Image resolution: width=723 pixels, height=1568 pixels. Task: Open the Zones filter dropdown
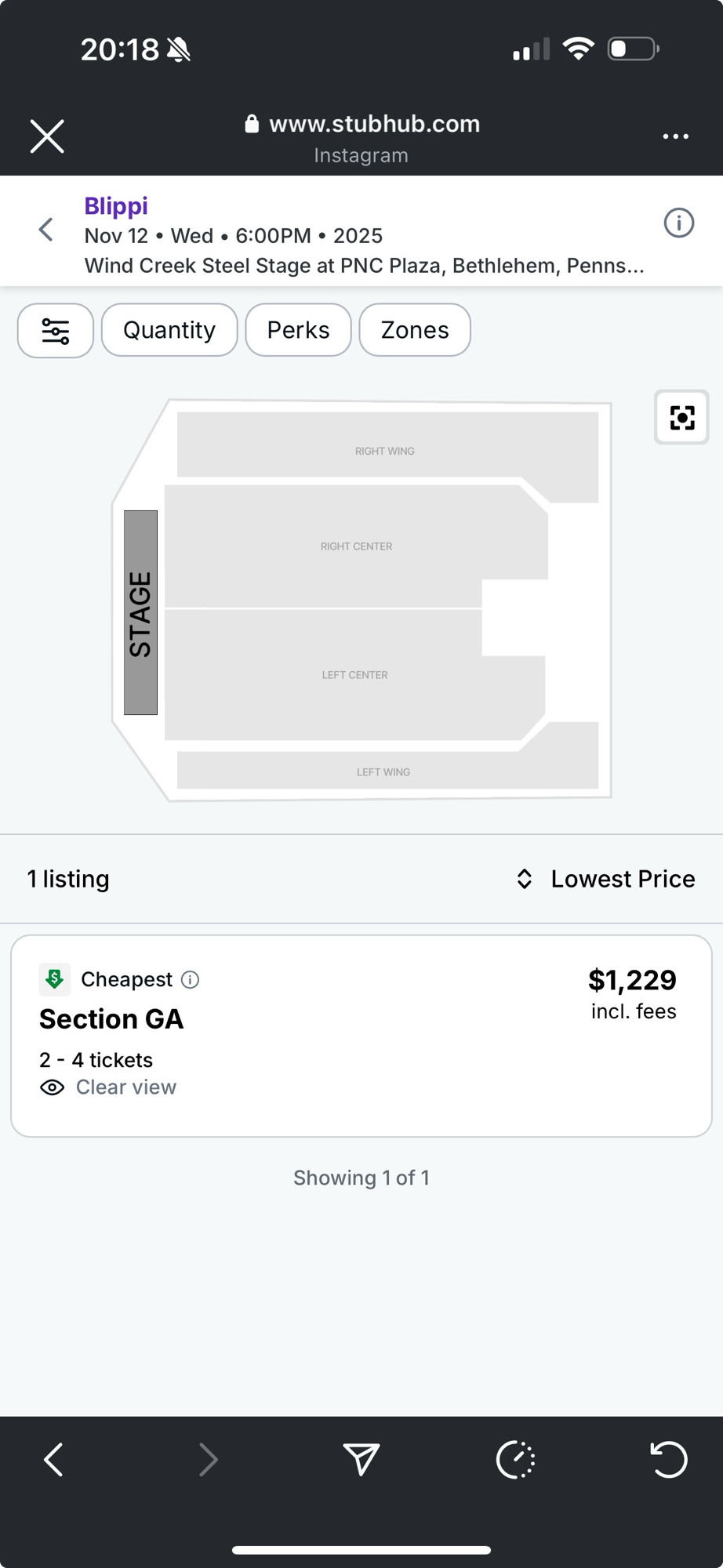tap(415, 330)
